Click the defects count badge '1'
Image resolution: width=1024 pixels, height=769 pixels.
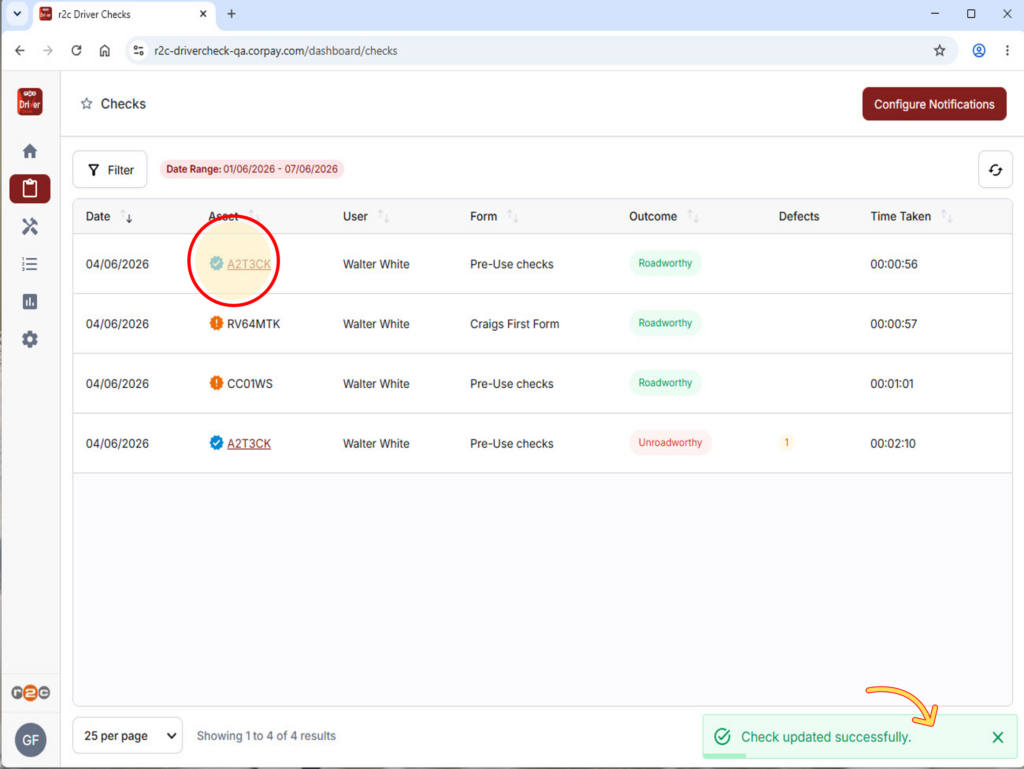[786, 443]
